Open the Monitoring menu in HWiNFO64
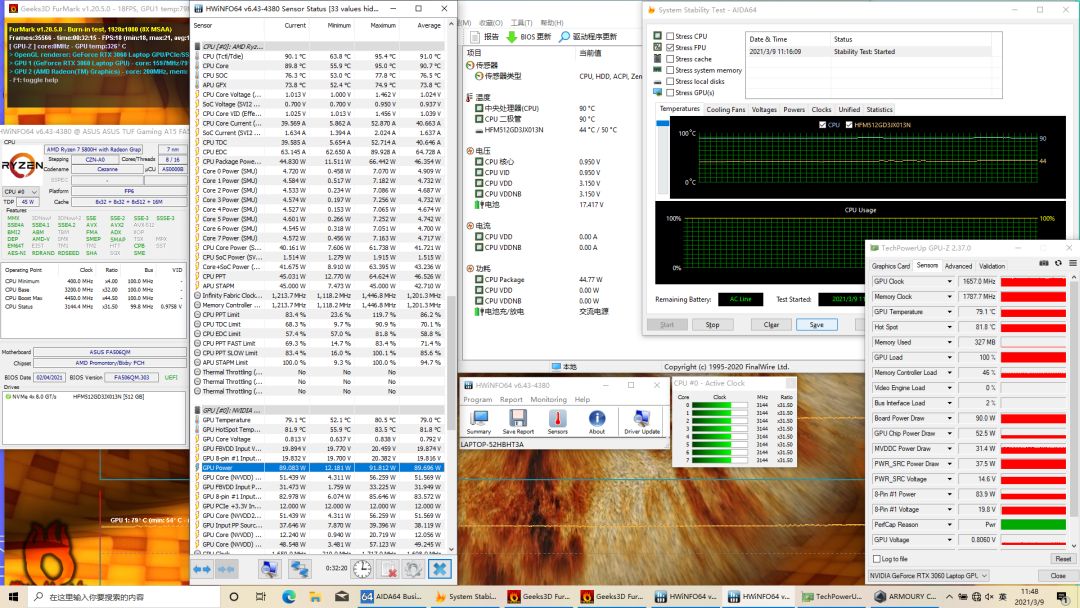 (x=548, y=399)
